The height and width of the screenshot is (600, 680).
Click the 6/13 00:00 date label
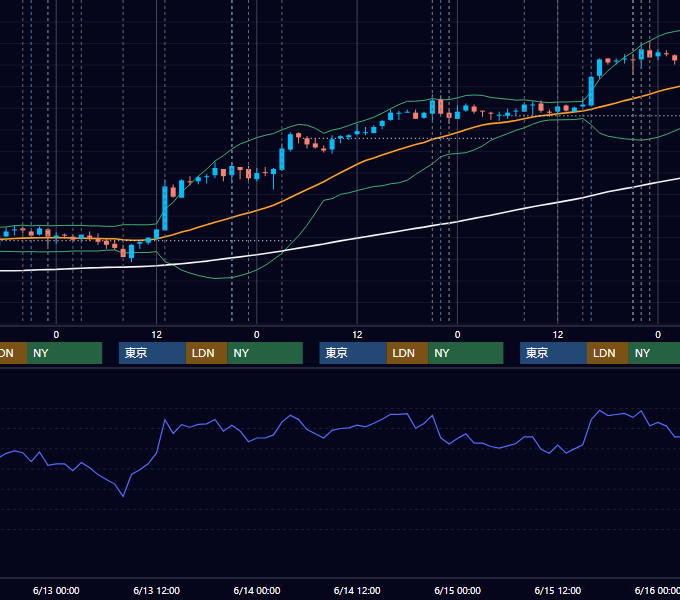pos(56,590)
